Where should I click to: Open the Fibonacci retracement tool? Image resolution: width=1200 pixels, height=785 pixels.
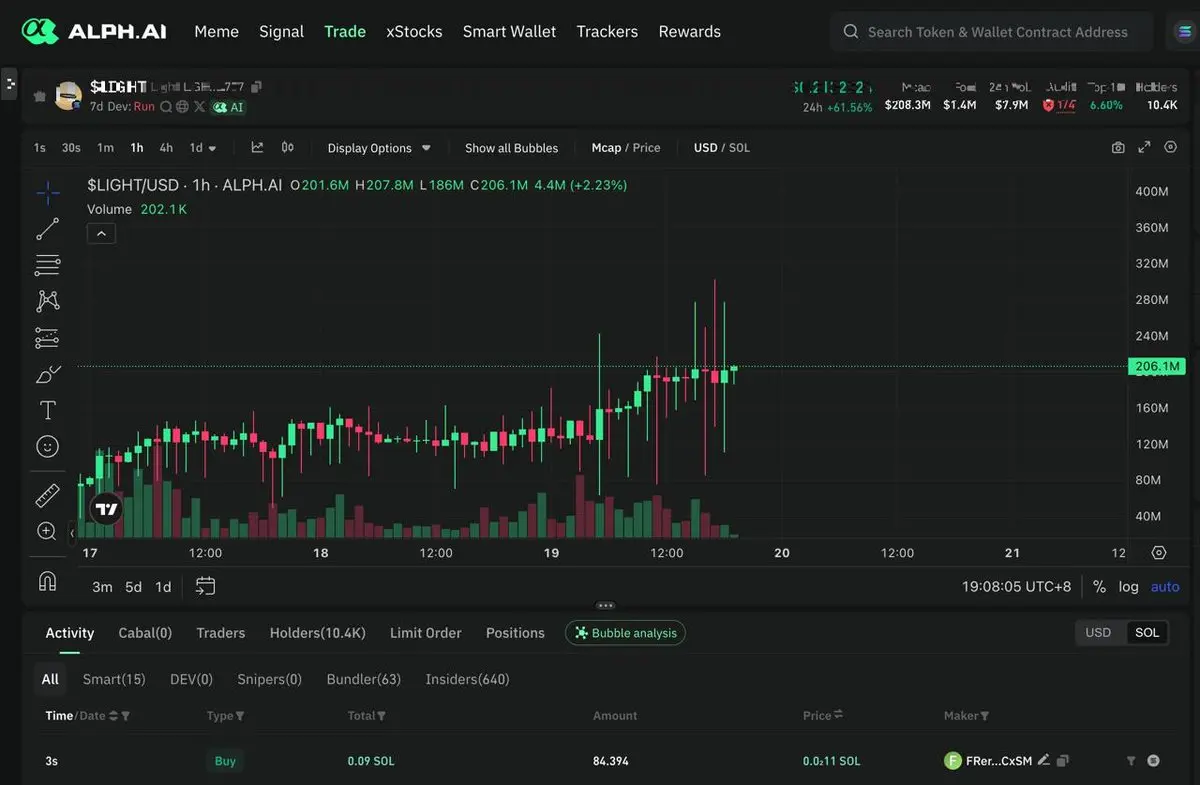point(47,265)
